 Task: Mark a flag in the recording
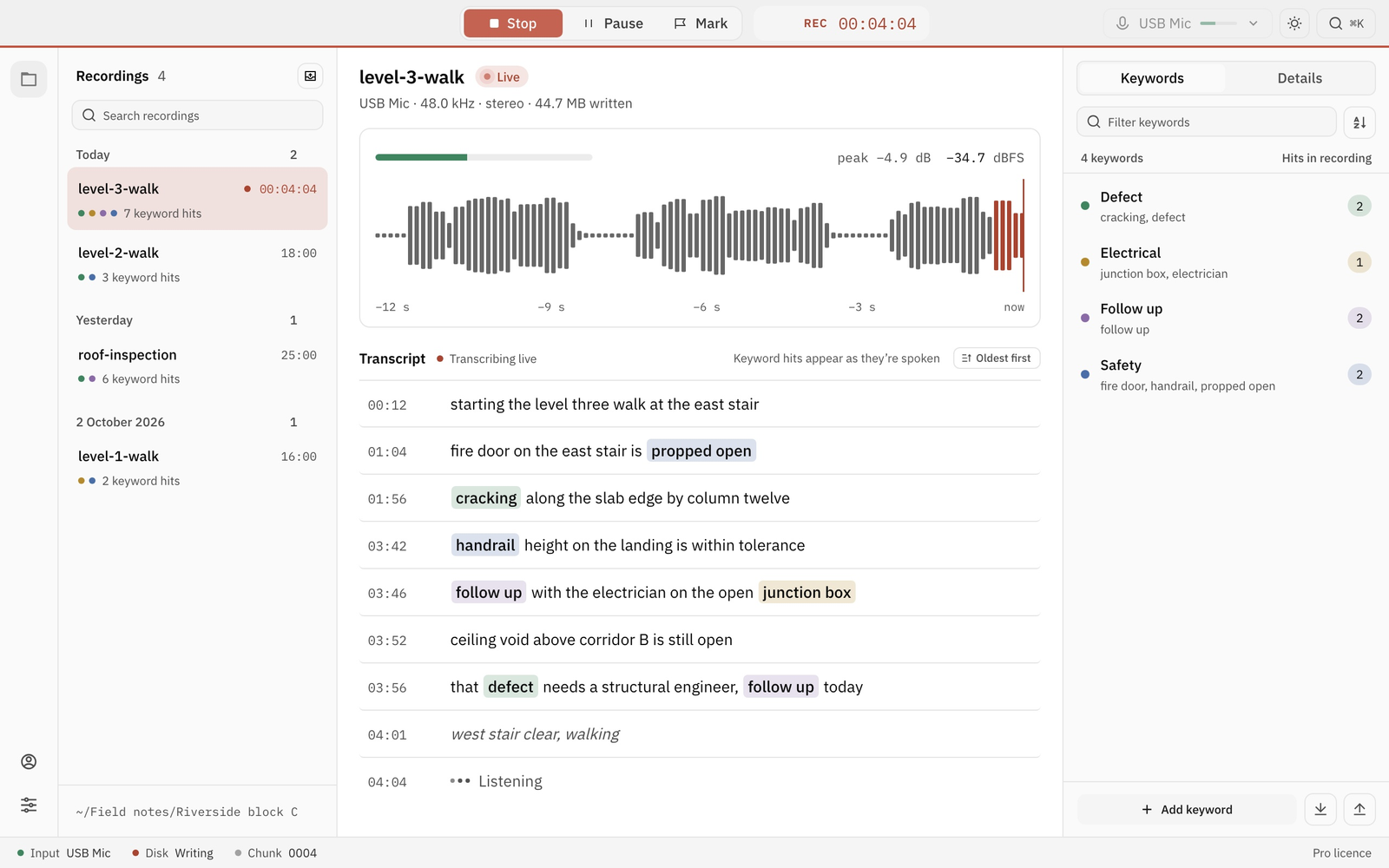(701, 23)
